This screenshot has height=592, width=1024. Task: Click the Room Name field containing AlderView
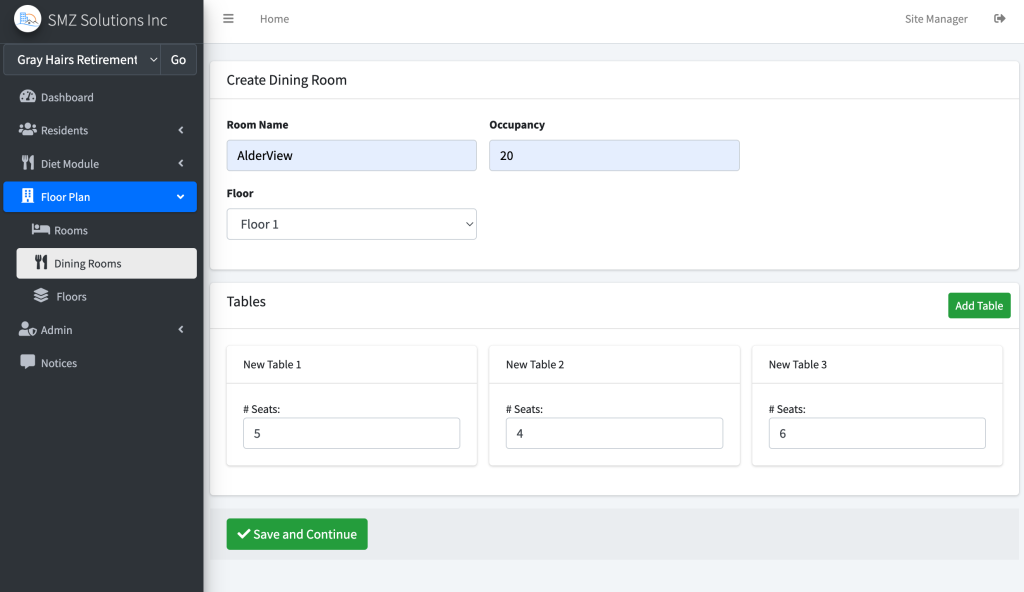pyautogui.click(x=352, y=156)
